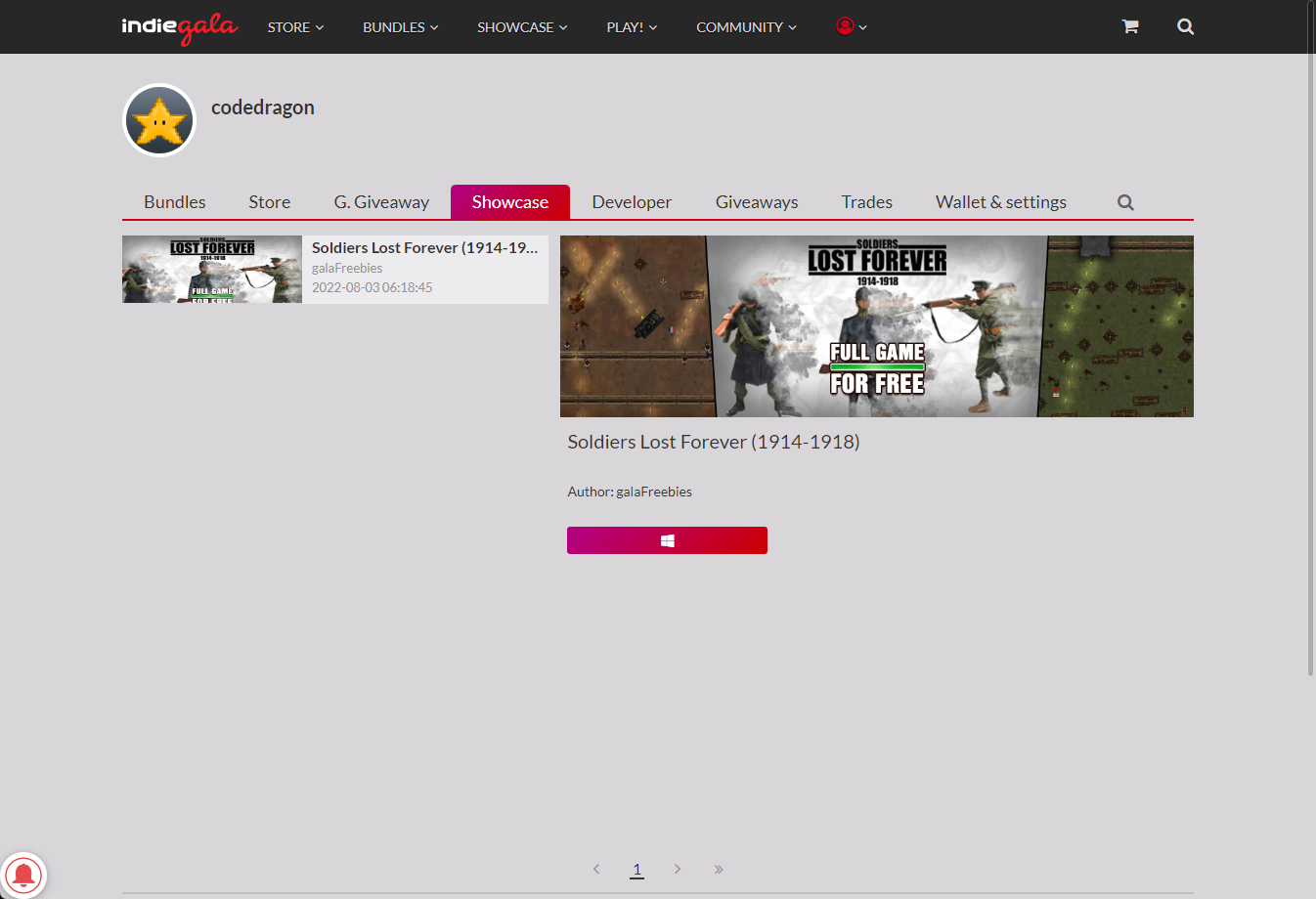This screenshot has width=1316, height=899.
Task: Switch to the G. Giveaway tab
Action: (381, 202)
